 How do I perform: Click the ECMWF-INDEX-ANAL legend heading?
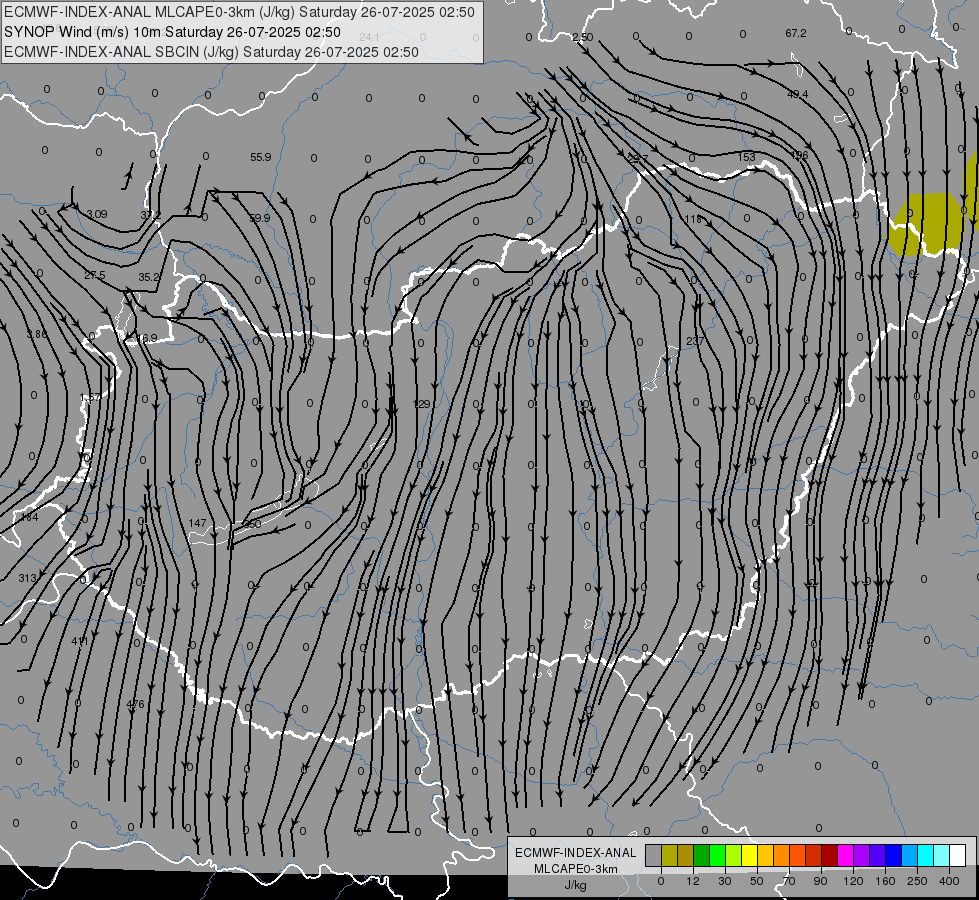tap(576, 853)
